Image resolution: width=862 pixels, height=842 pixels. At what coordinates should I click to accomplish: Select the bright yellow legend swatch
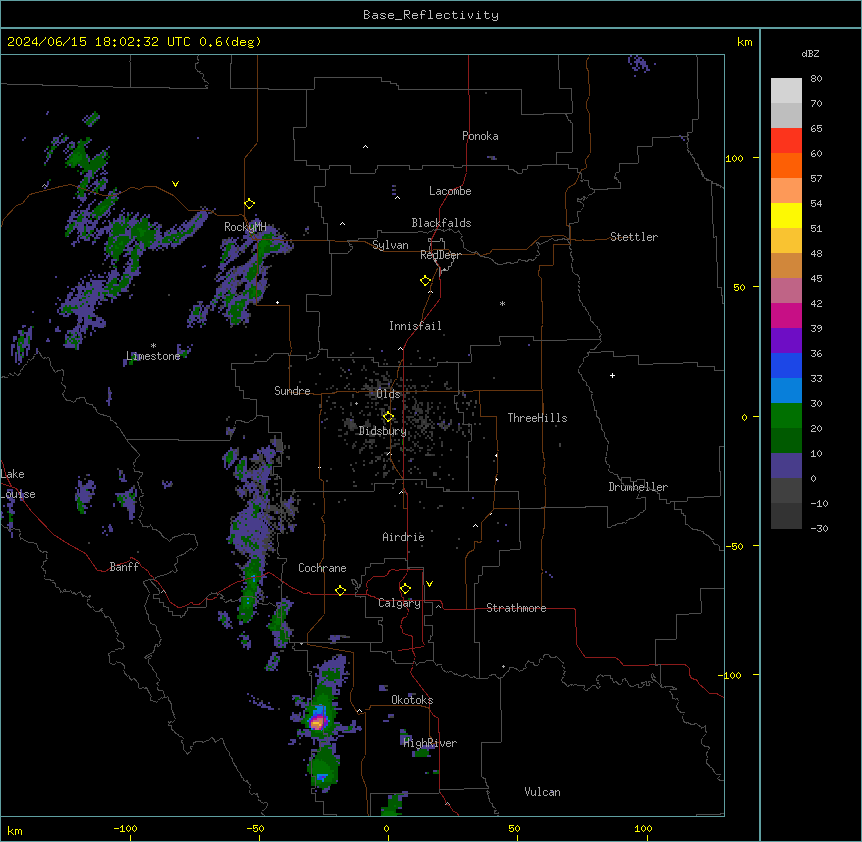click(786, 215)
